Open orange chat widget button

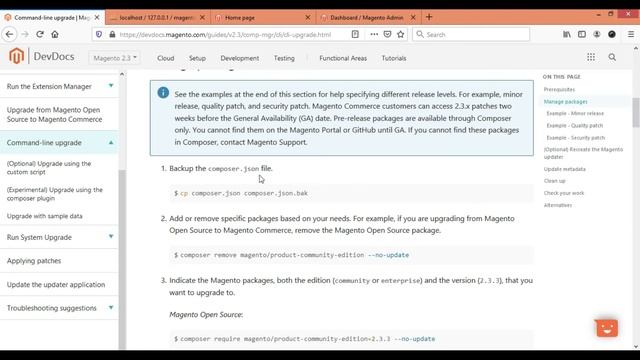coord(607,328)
